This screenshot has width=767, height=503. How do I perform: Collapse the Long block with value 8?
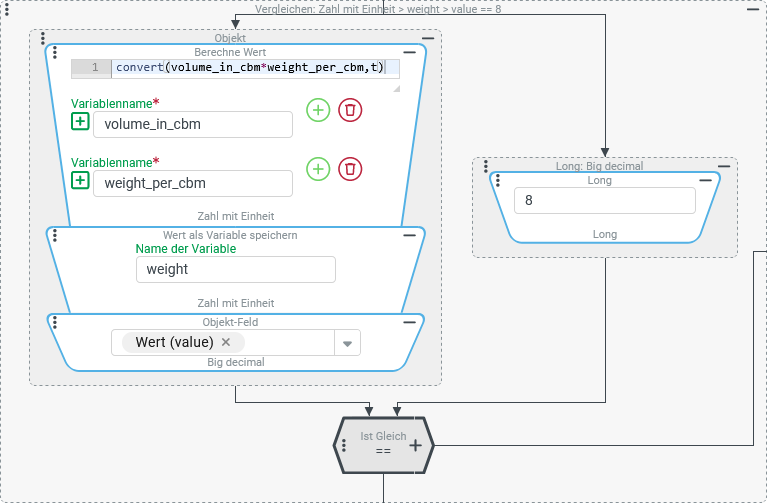[x=706, y=181]
